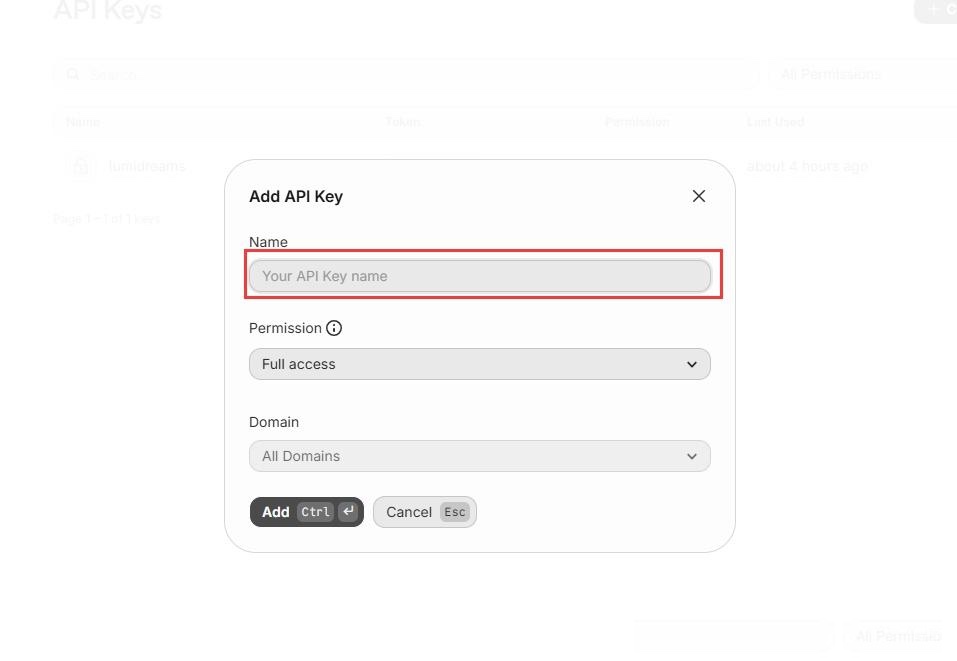957x661 pixels.
Task: Click the Permission info icon
Action: point(334,328)
